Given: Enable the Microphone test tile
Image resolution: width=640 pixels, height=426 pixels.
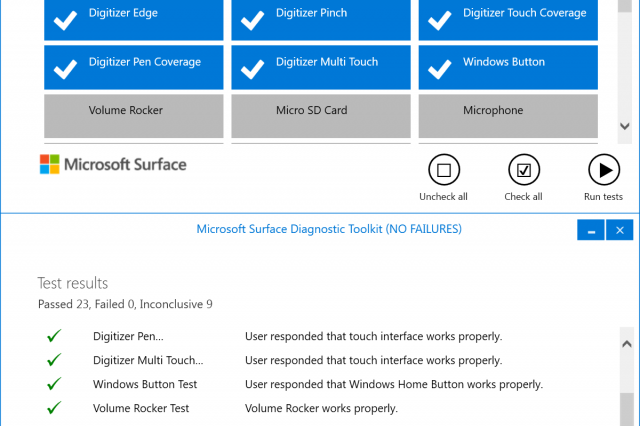Looking at the screenshot, I should (x=507, y=114).
